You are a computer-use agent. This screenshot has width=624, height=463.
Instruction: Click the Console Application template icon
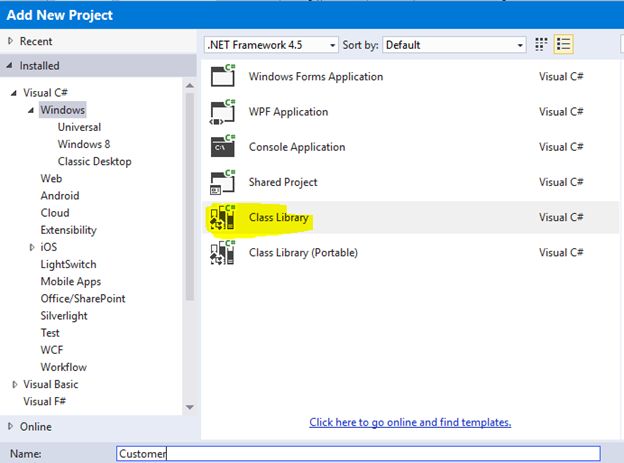coord(223,146)
